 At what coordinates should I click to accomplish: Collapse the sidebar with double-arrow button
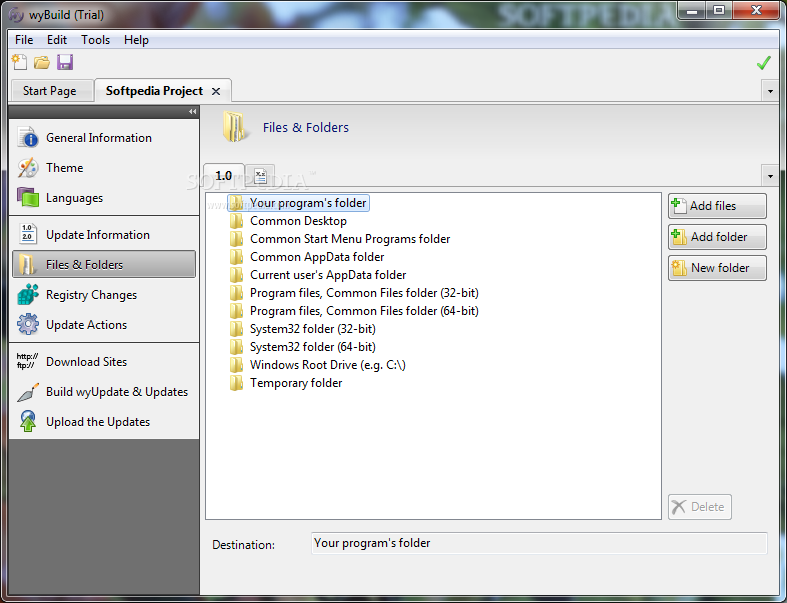(192, 111)
